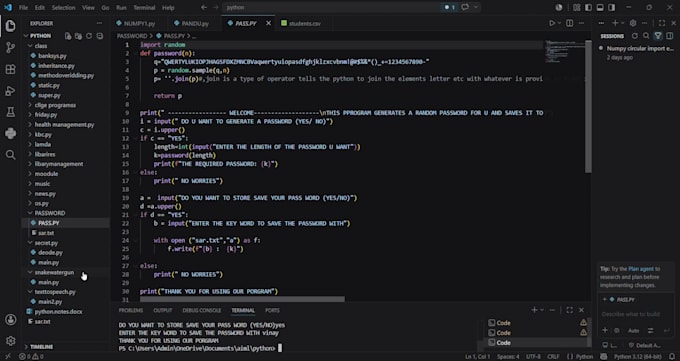Collapse all folders in Explorer
Screen dimensions: 680x361
[100, 36]
